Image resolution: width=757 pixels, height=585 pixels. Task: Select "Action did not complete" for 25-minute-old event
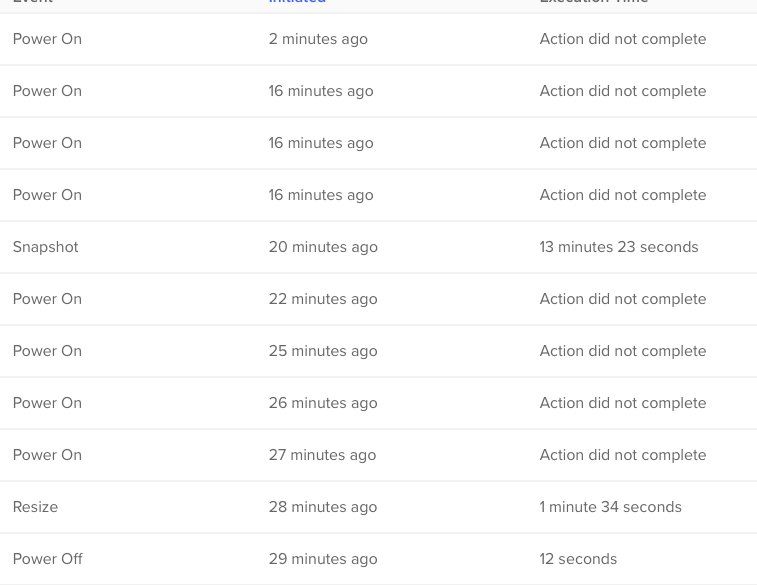(623, 351)
